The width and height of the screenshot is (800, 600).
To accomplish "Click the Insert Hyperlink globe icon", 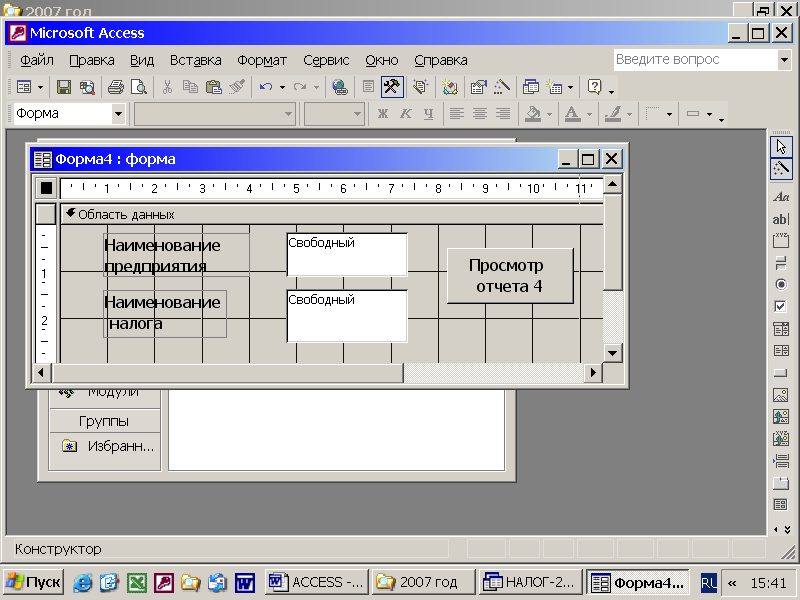I will (340, 87).
